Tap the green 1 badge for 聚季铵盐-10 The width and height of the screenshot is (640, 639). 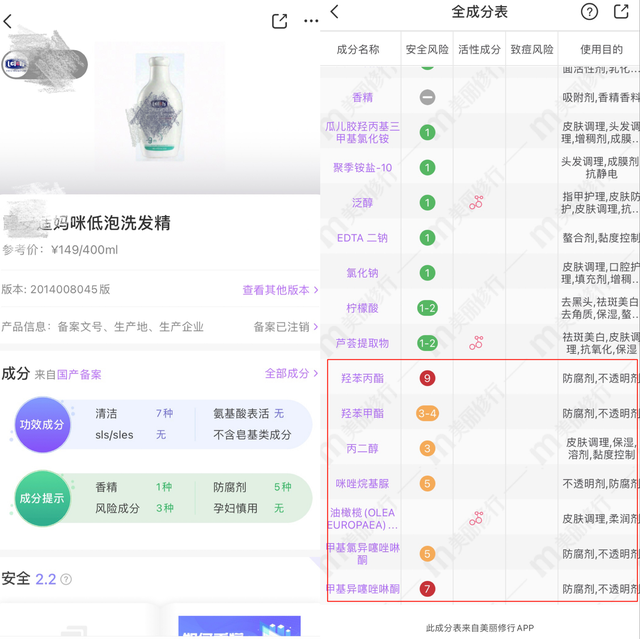(x=427, y=168)
